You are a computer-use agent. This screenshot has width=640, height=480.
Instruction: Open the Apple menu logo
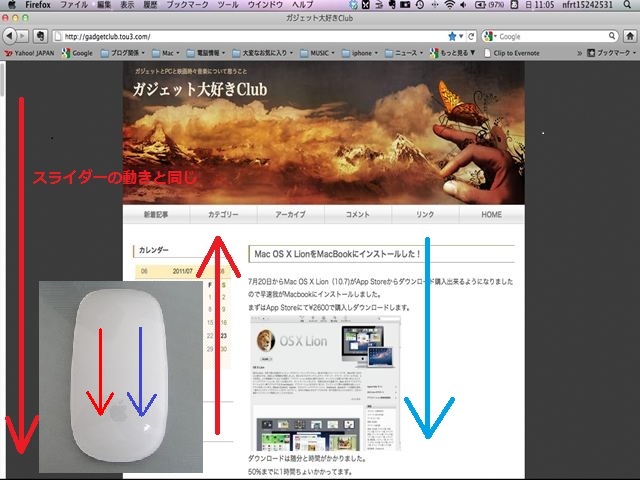[x=11, y=5]
